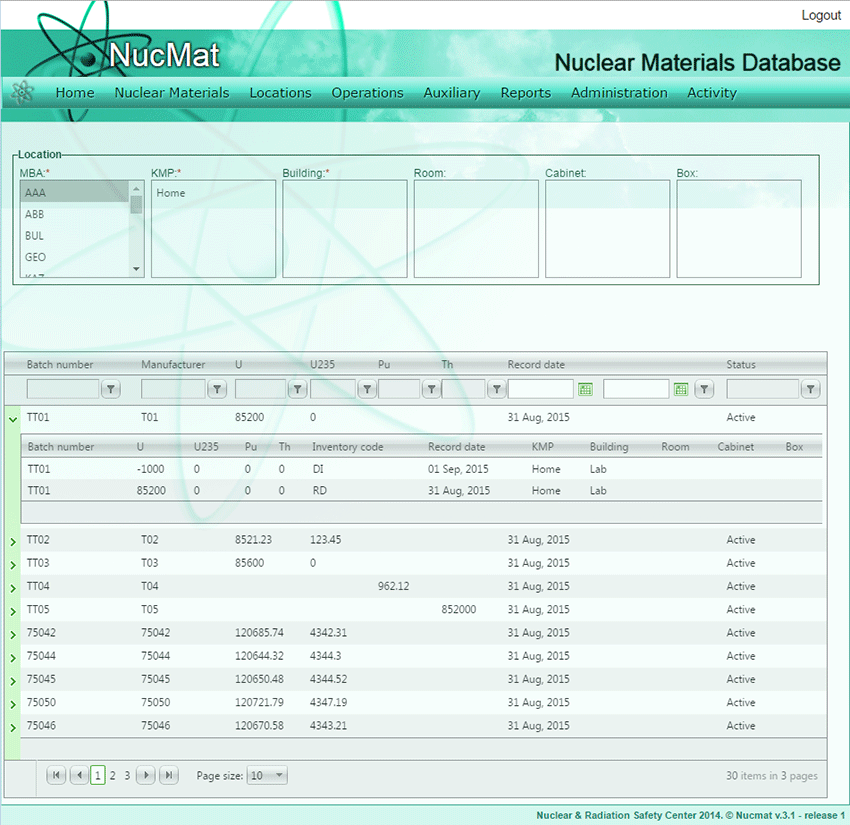Open the Reports menu
This screenshot has height=825, width=850.
click(x=525, y=93)
